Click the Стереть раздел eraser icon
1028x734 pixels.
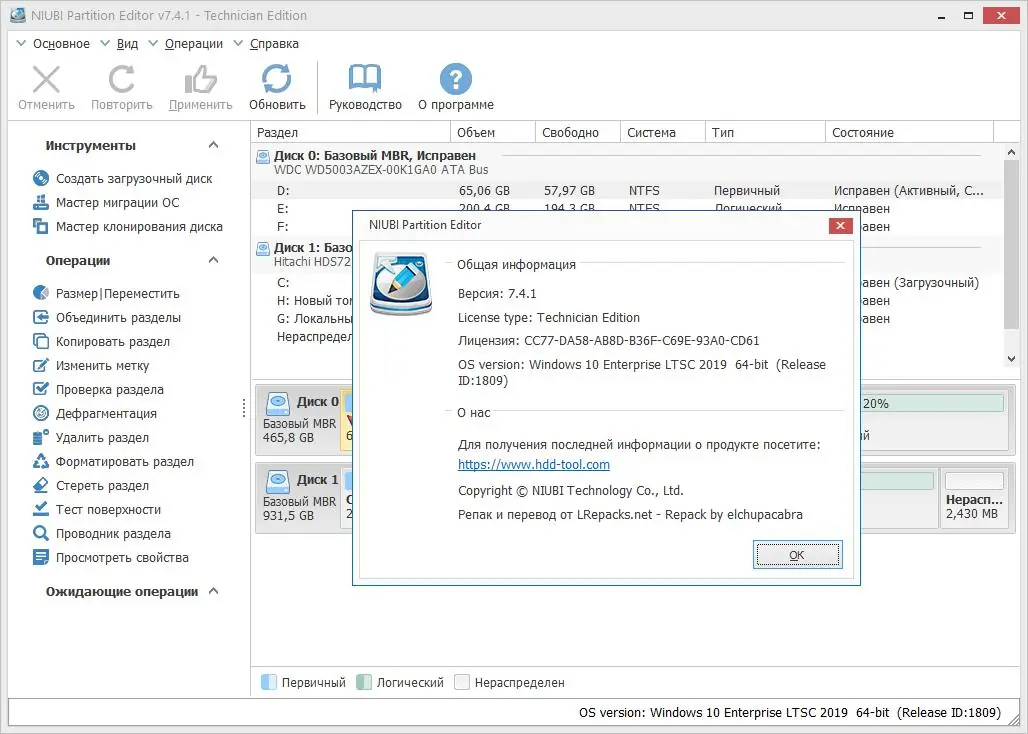coord(41,486)
